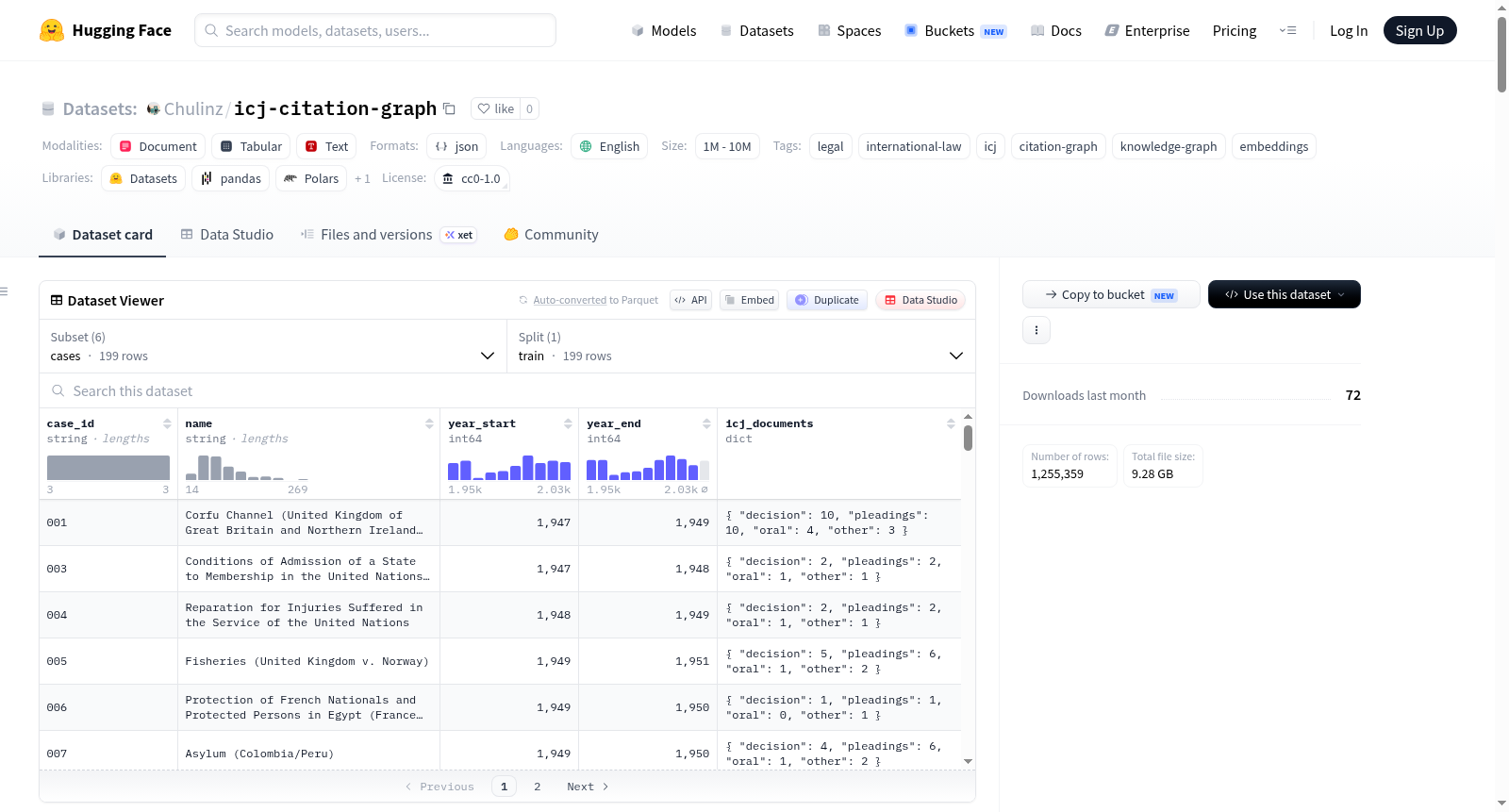1509x812 pixels.
Task: Click the Copy to bucket button
Action: pos(1111,294)
